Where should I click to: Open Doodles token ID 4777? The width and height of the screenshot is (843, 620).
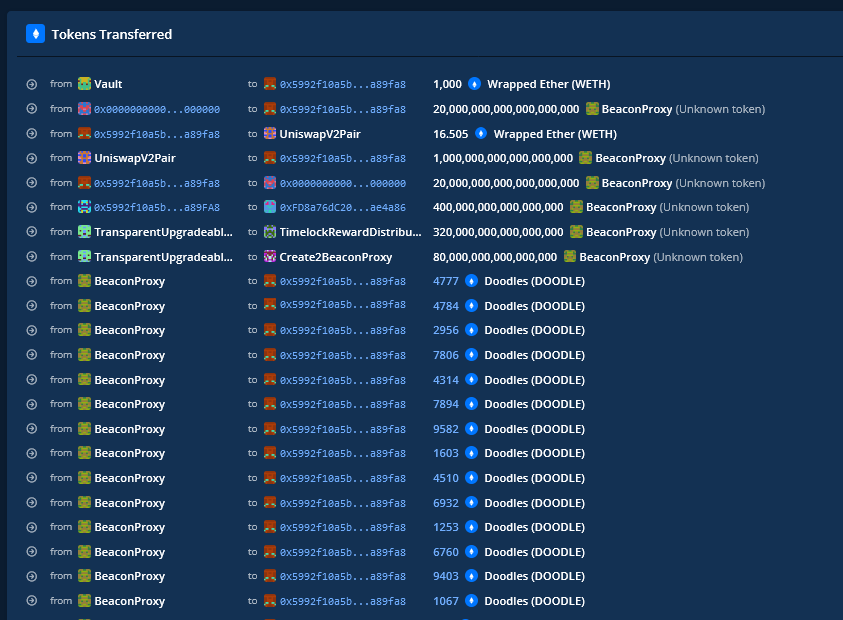[x=446, y=281]
